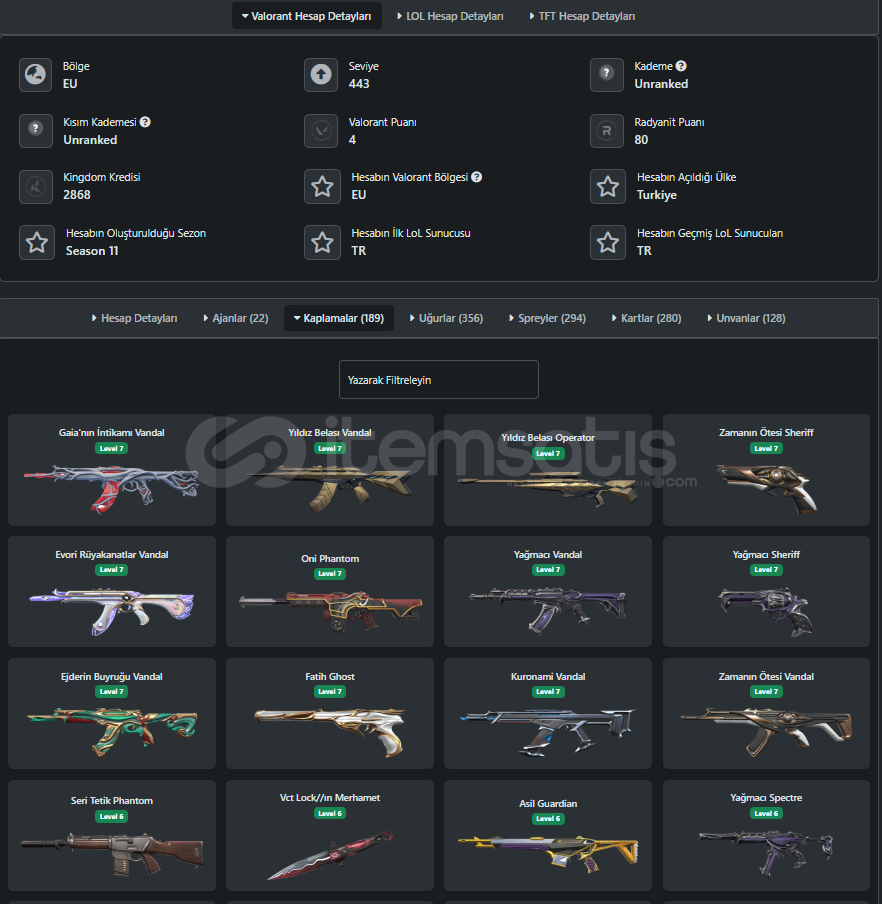882x904 pixels.
Task: Open the Spreyler (294) tab
Action: point(548,318)
